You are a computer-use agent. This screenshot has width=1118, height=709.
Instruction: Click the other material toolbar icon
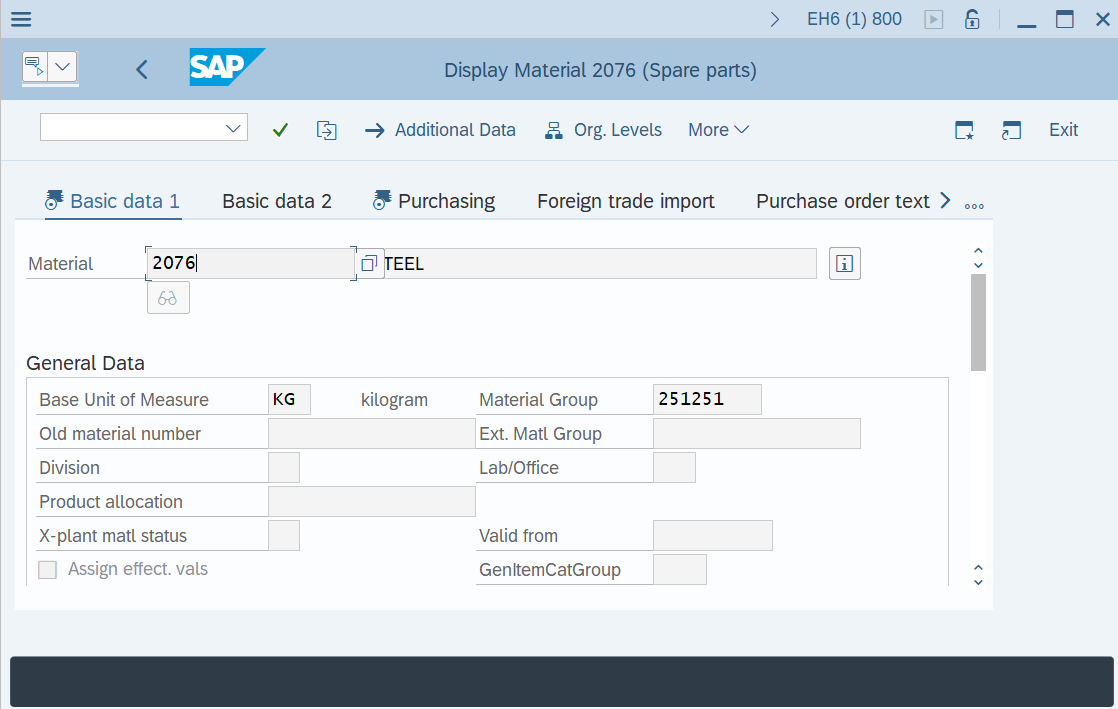326,130
